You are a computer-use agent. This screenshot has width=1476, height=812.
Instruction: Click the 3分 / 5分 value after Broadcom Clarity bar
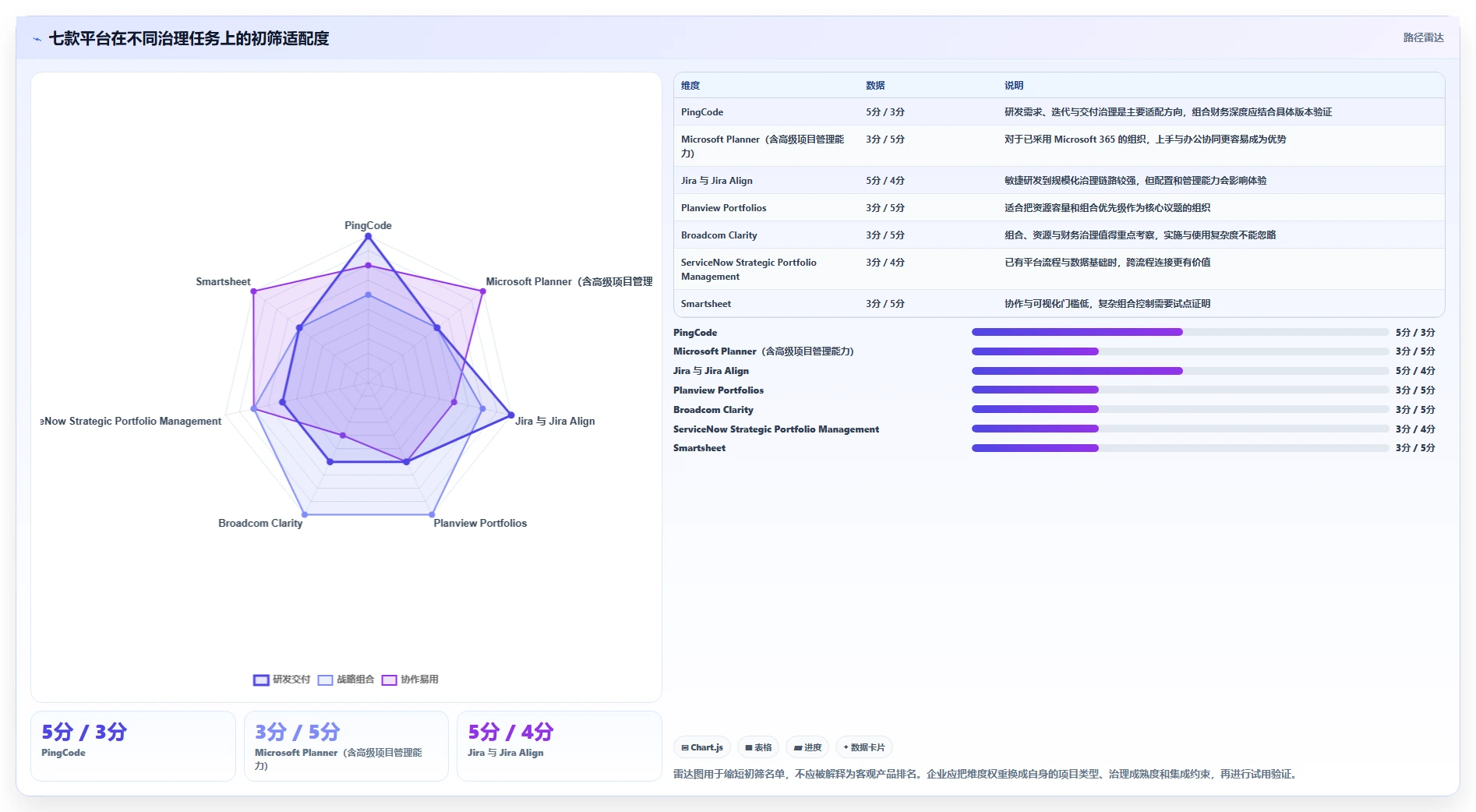(1415, 410)
